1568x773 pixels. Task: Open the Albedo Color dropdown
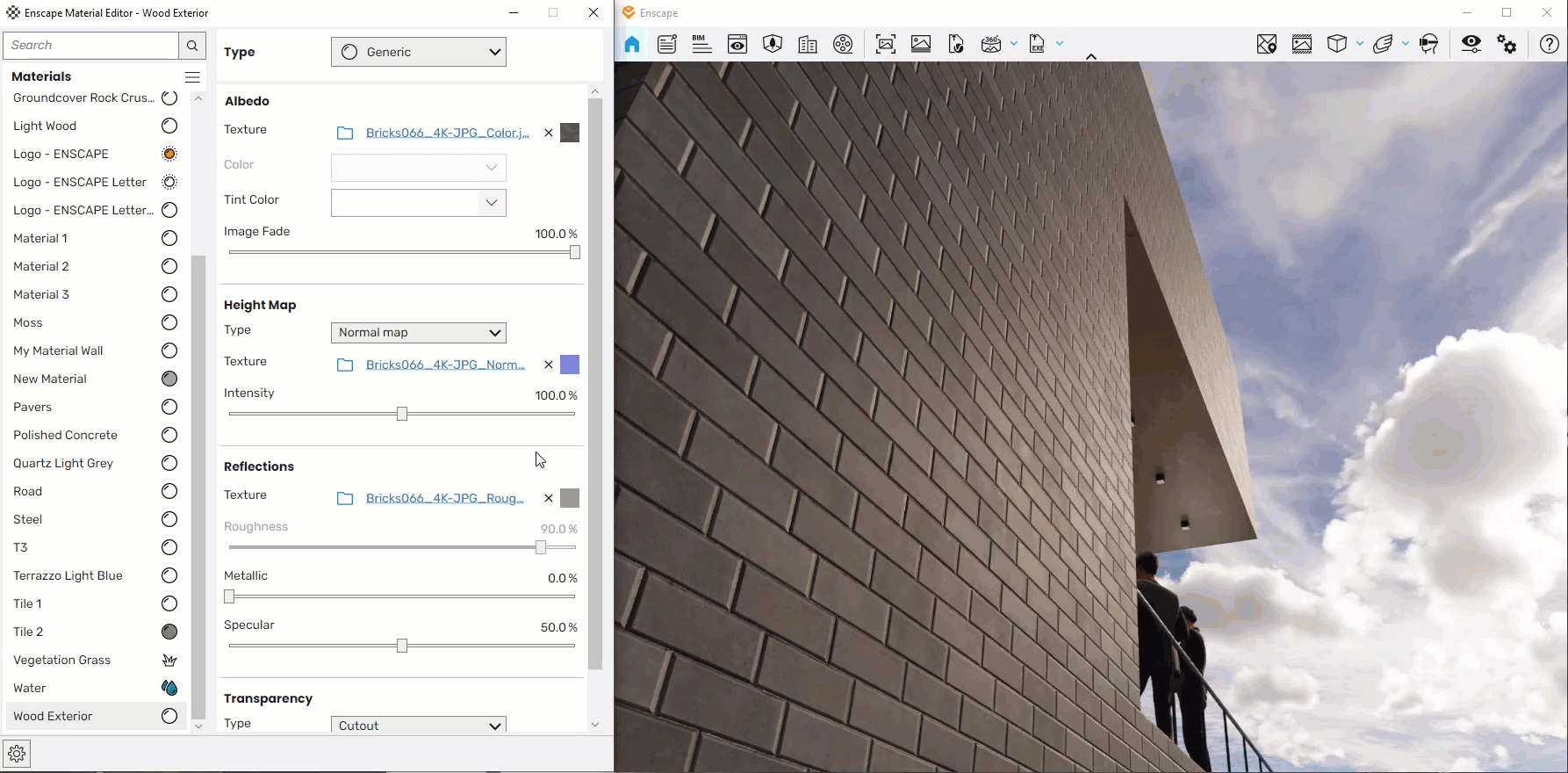[419, 167]
